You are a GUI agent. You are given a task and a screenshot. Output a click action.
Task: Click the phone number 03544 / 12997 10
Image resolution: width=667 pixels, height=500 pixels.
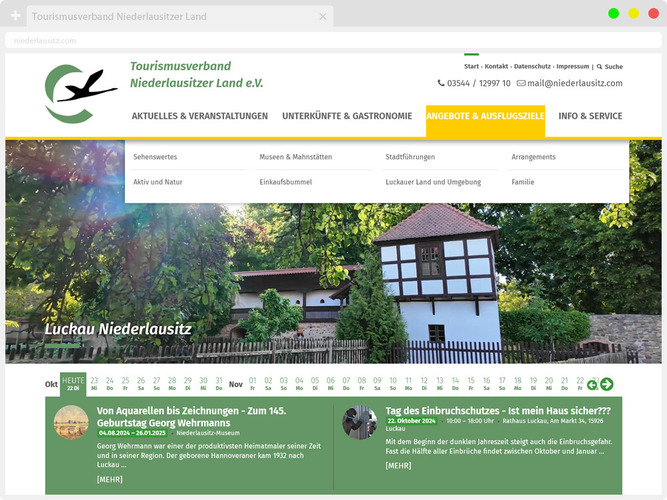coord(474,83)
